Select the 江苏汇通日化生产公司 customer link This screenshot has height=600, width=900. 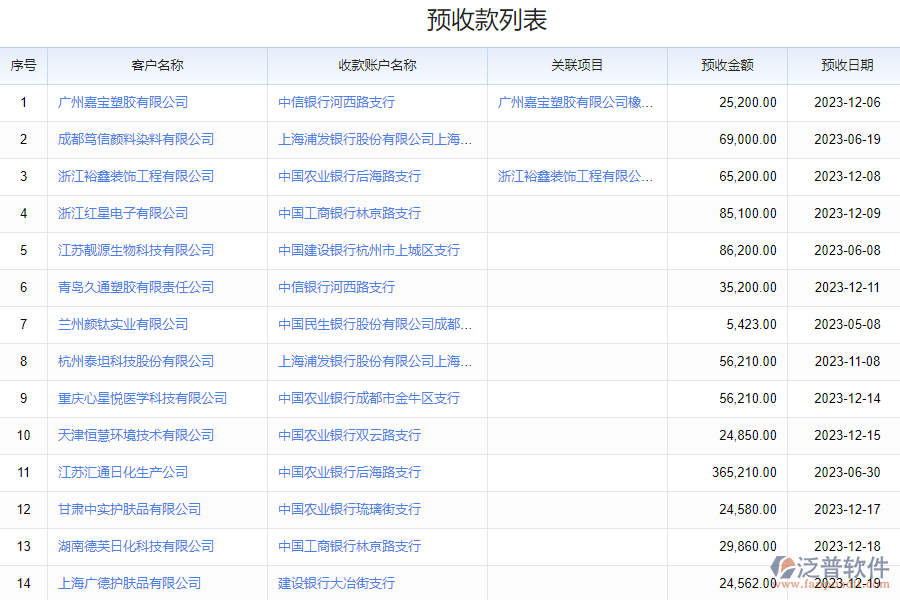123,472
